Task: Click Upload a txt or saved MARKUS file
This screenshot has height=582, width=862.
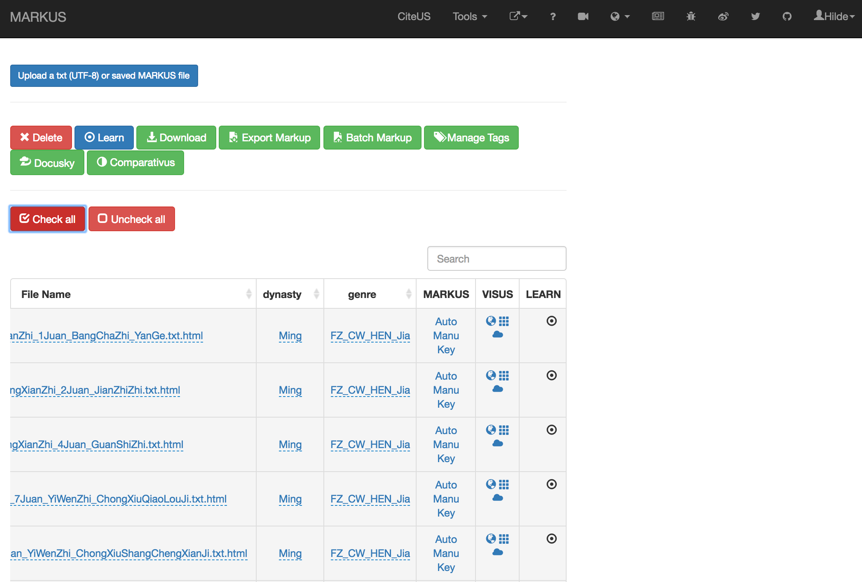Action: (x=104, y=76)
